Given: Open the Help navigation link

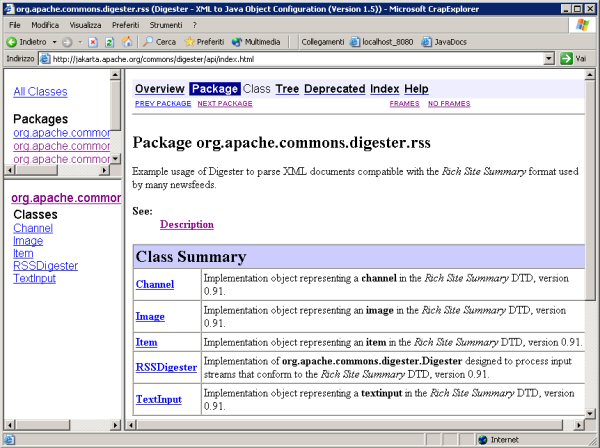Looking at the screenshot, I should (416, 89).
